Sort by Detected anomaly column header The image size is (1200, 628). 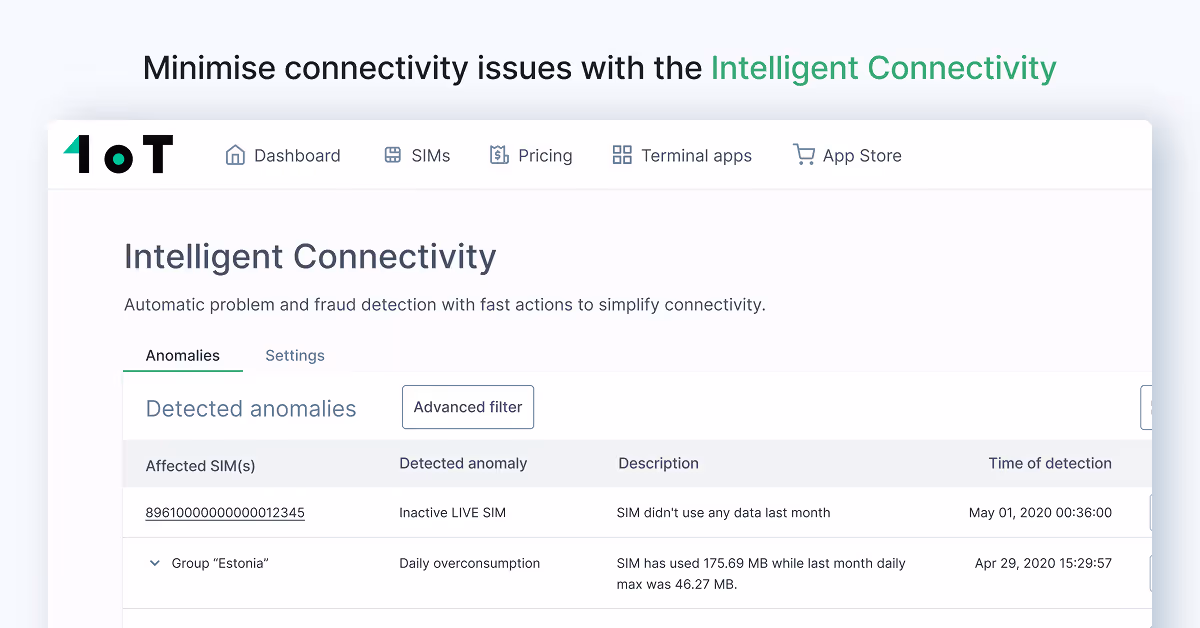pyautogui.click(x=463, y=463)
